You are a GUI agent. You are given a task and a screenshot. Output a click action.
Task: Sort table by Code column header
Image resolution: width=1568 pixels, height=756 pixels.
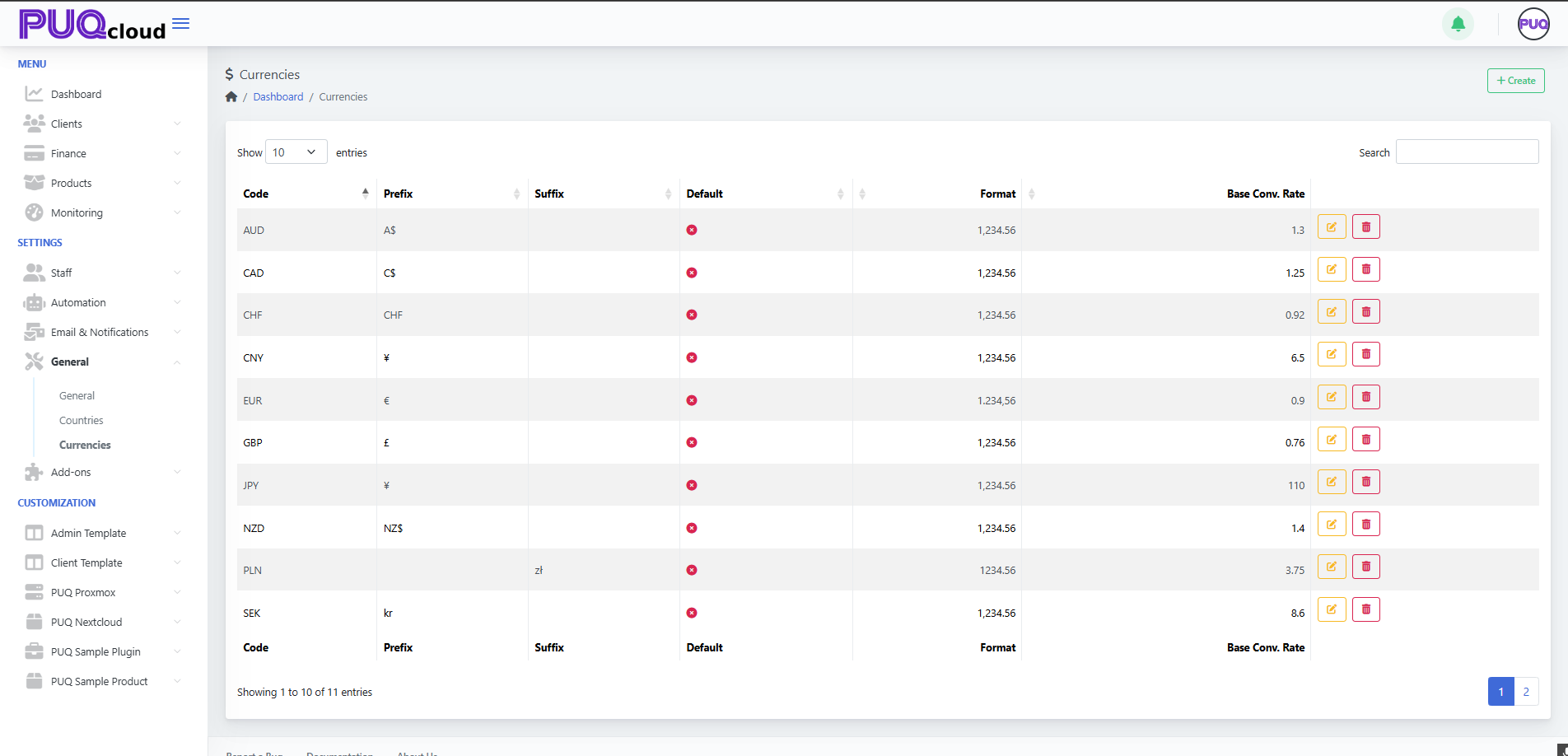click(306, 194)
